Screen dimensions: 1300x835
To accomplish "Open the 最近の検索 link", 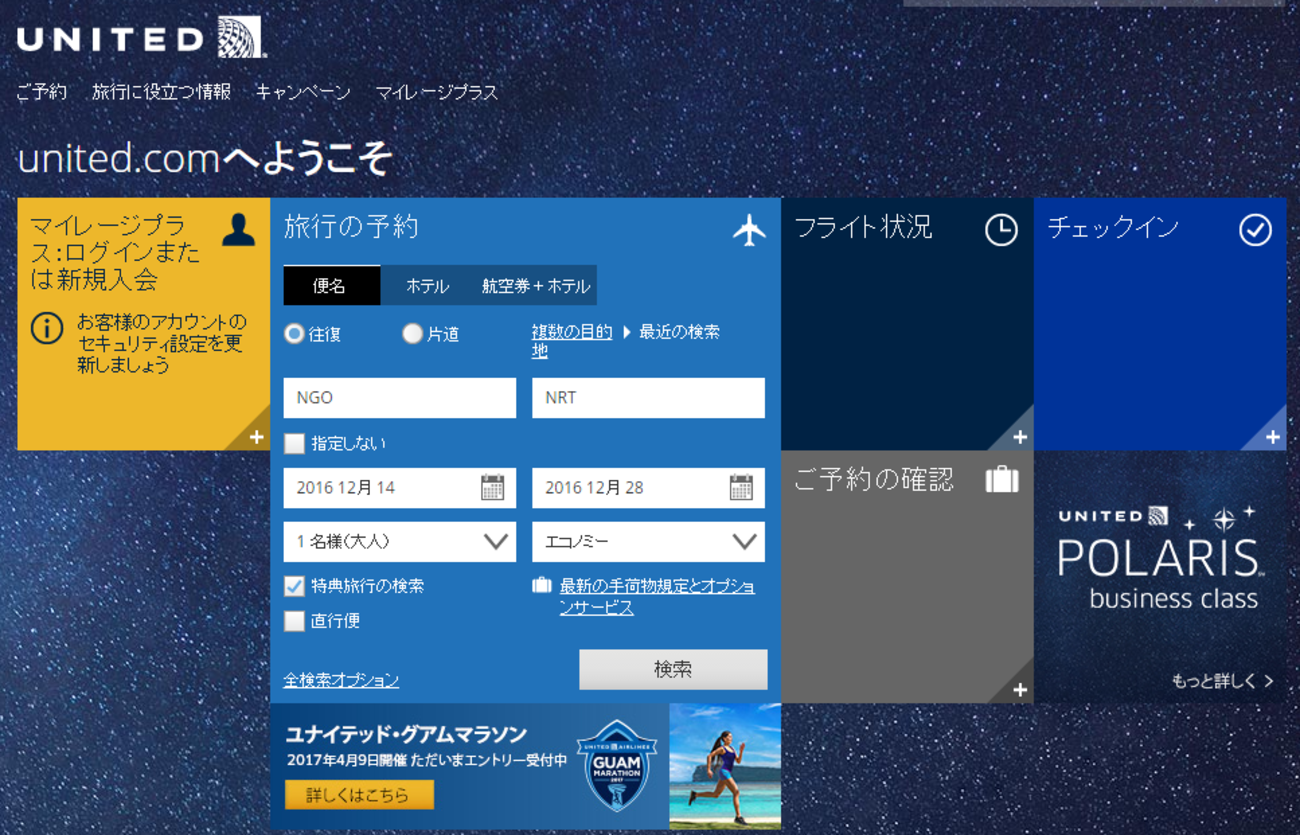I will [x=680, y=332].
